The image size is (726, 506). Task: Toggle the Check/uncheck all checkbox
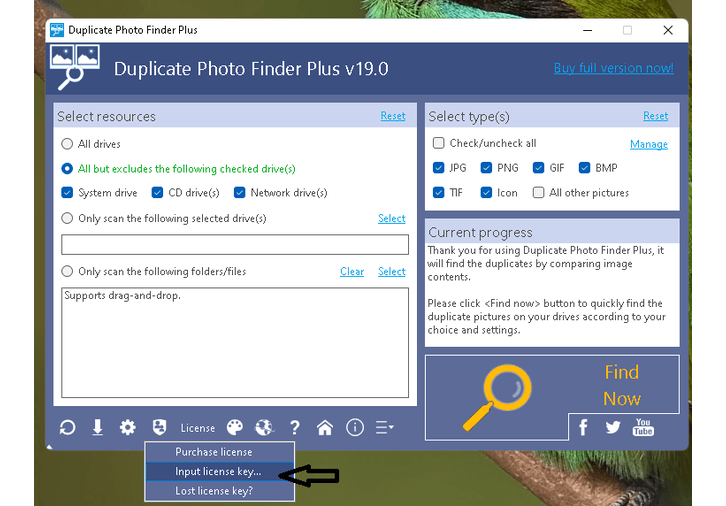tap(438, 143)
